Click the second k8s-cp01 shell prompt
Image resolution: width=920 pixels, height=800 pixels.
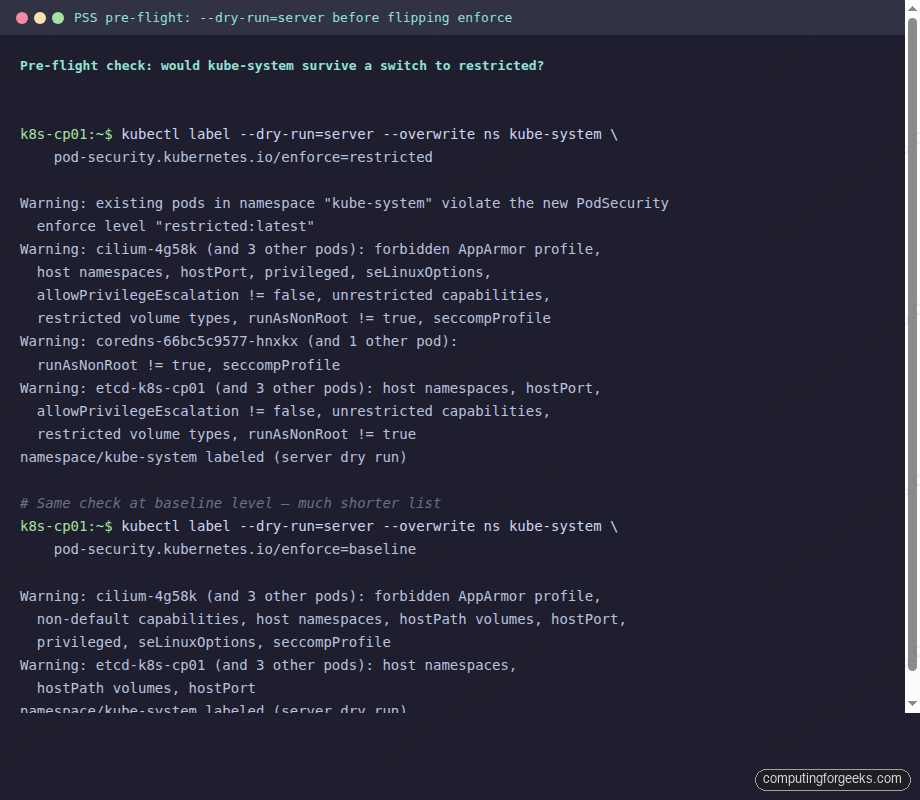click(x=66, y=526)
